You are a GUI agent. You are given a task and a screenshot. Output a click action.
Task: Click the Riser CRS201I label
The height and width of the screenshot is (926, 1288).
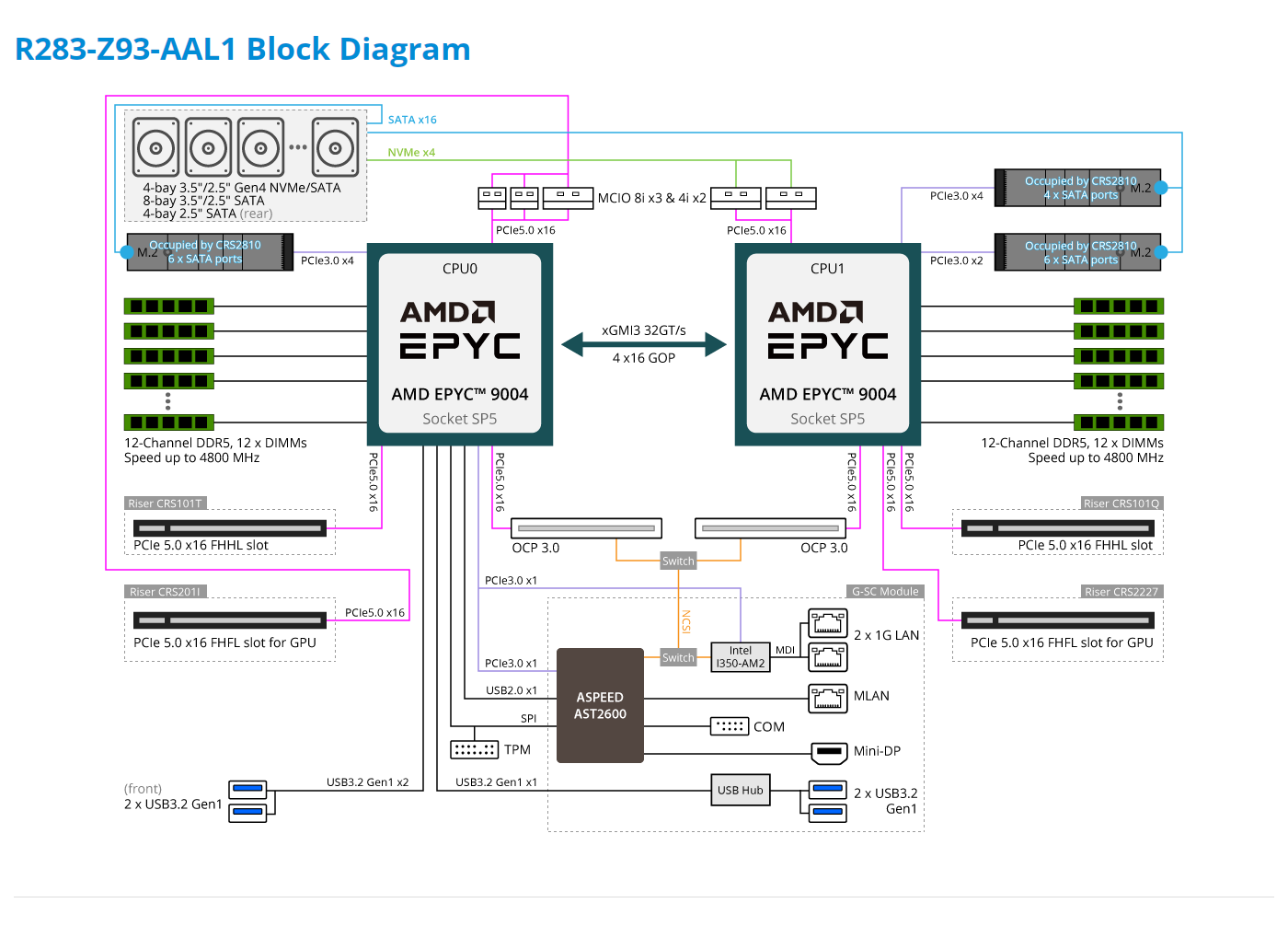pyautogui.click(x=165, y=592)
